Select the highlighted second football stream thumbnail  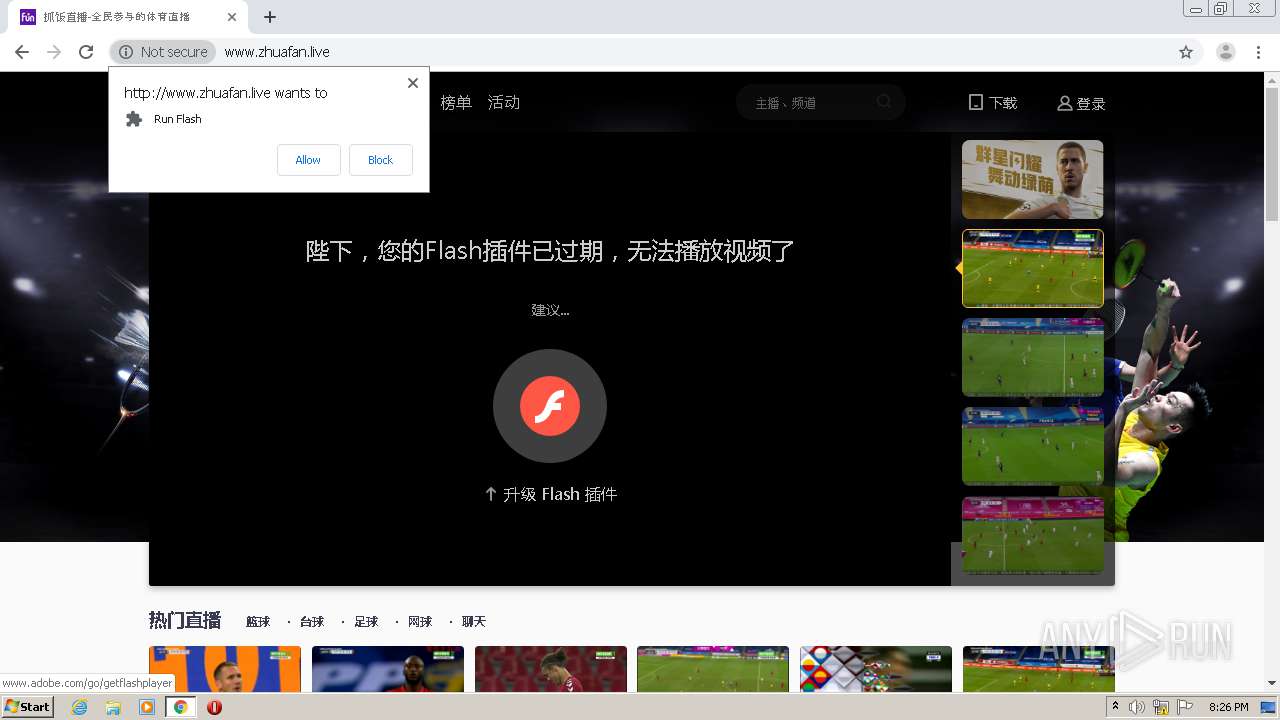(1032, 268)
